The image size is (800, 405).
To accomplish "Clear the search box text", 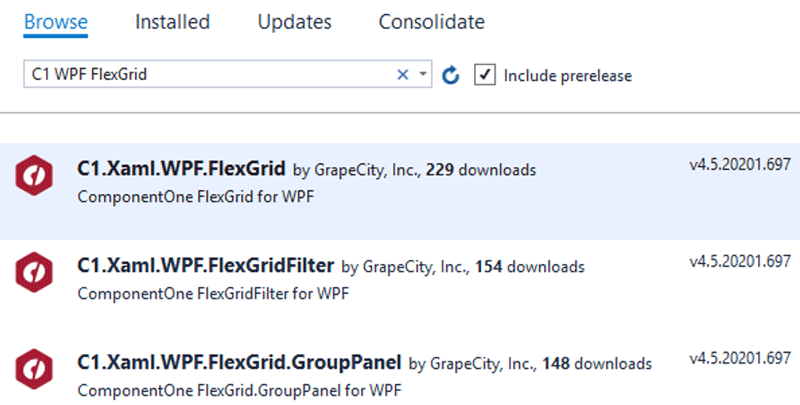I will click(403, 75).
